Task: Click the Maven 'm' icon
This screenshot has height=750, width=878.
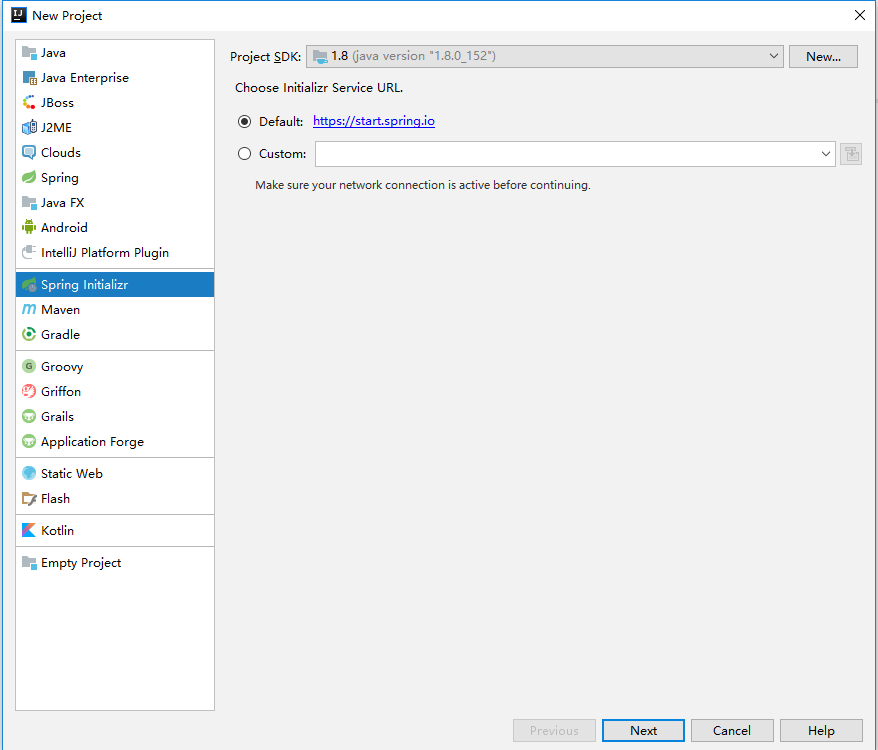Action: (29, 310)
